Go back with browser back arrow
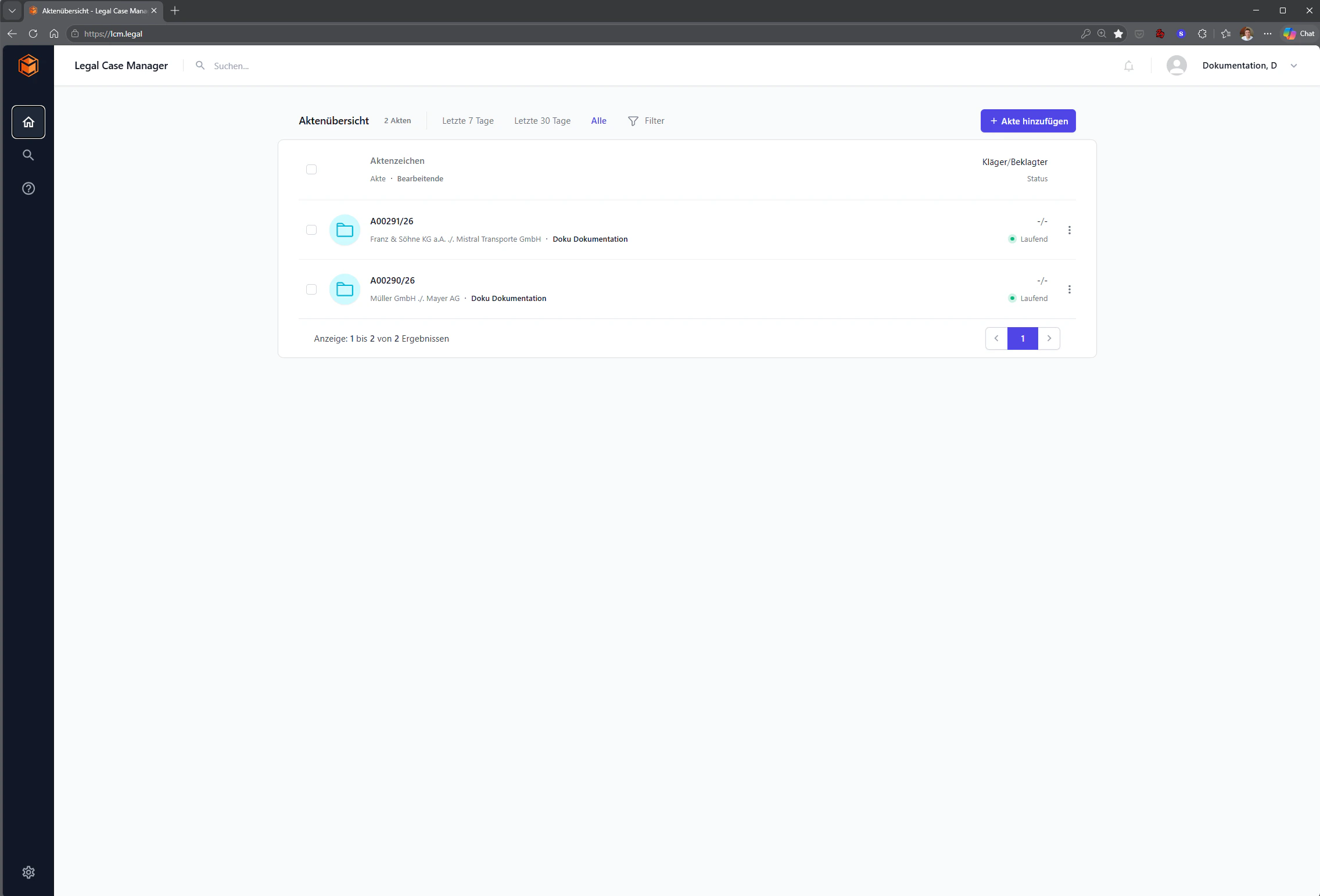The width and height of the screenshot is (1320, 896). point(12,34)
